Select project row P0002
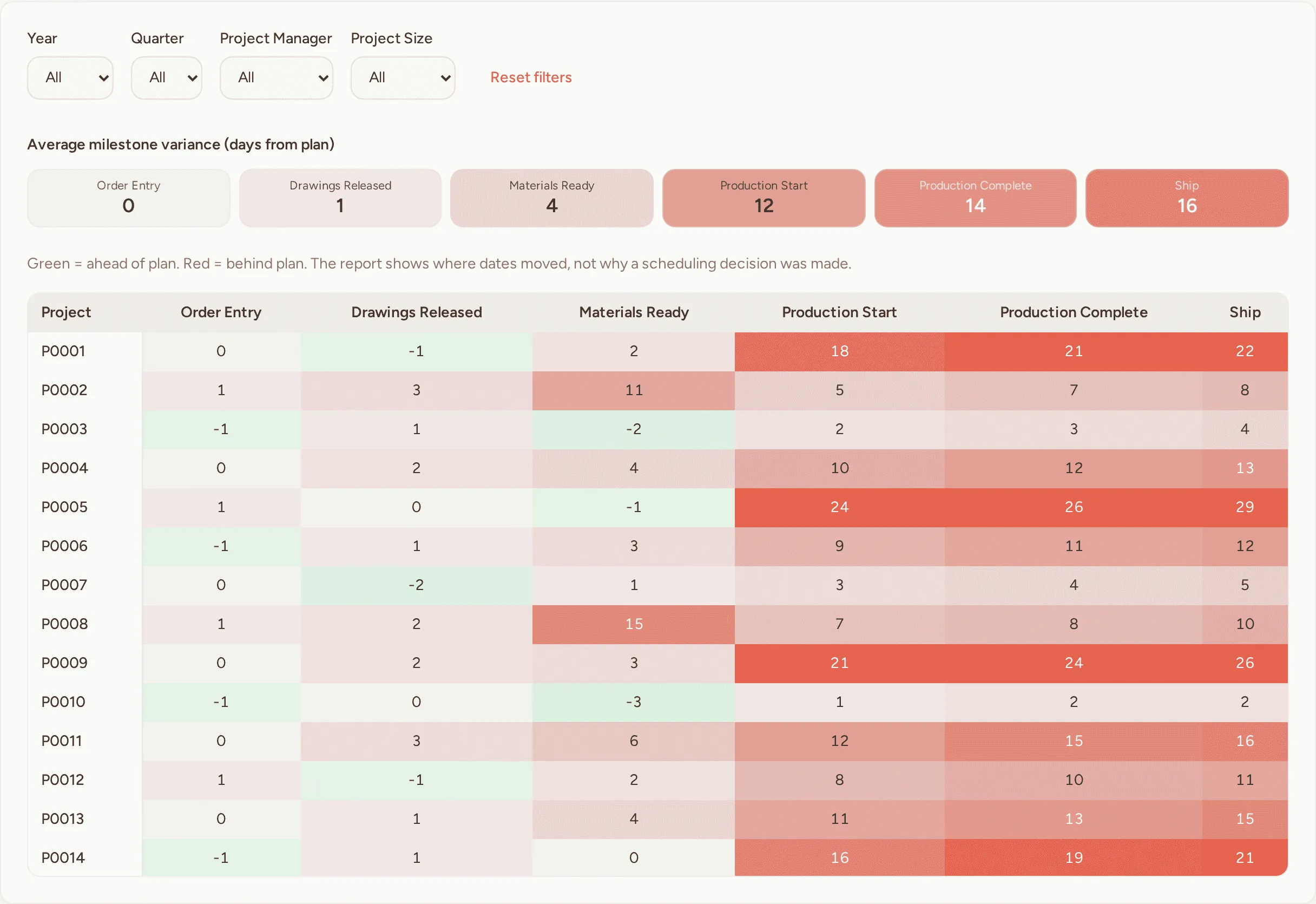 pos(657,391)
